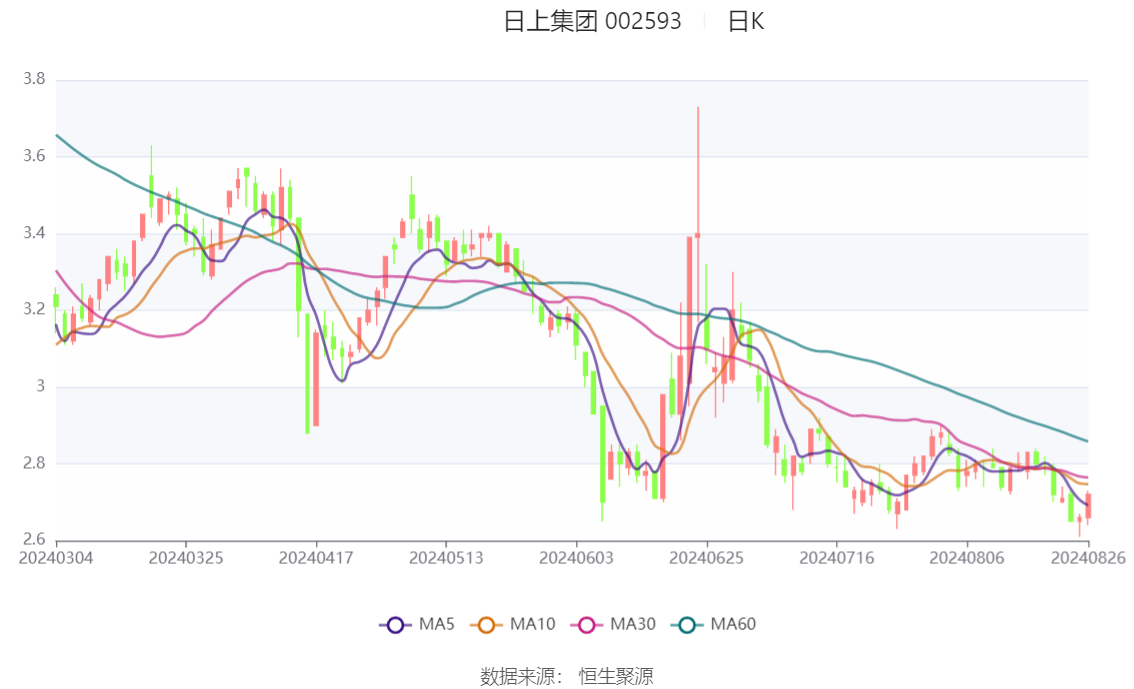Click the x-axis date 20240417
The image size is (1134, 689).
(x=316, y=558)
